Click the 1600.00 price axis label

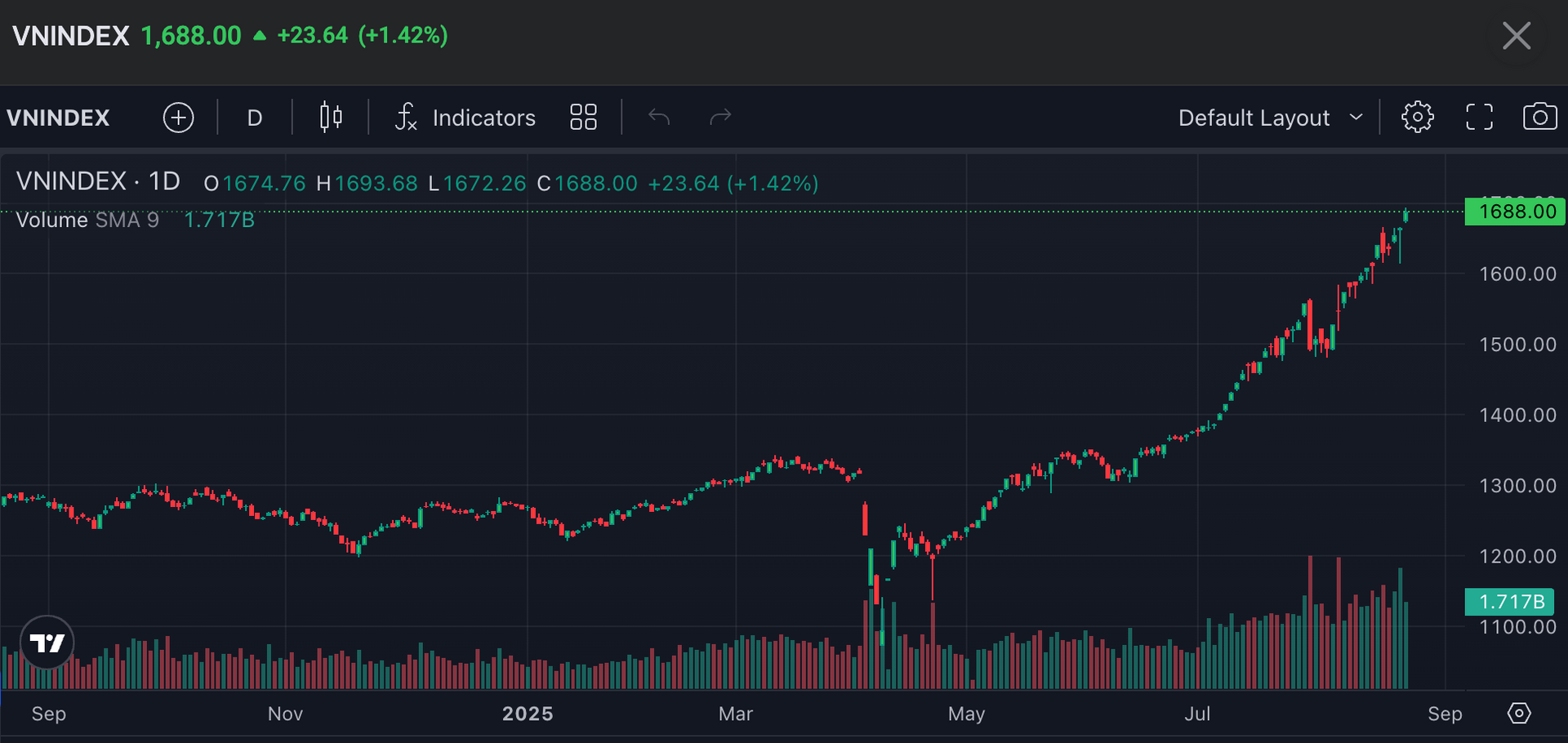(1517, 274)
